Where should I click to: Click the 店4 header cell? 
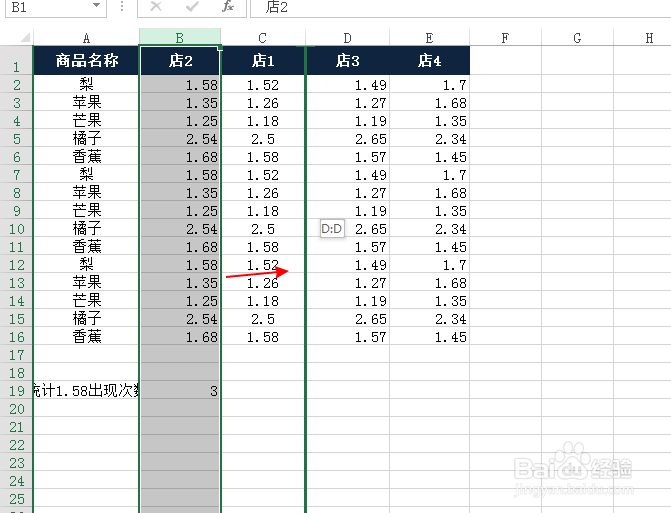point(430,61)
